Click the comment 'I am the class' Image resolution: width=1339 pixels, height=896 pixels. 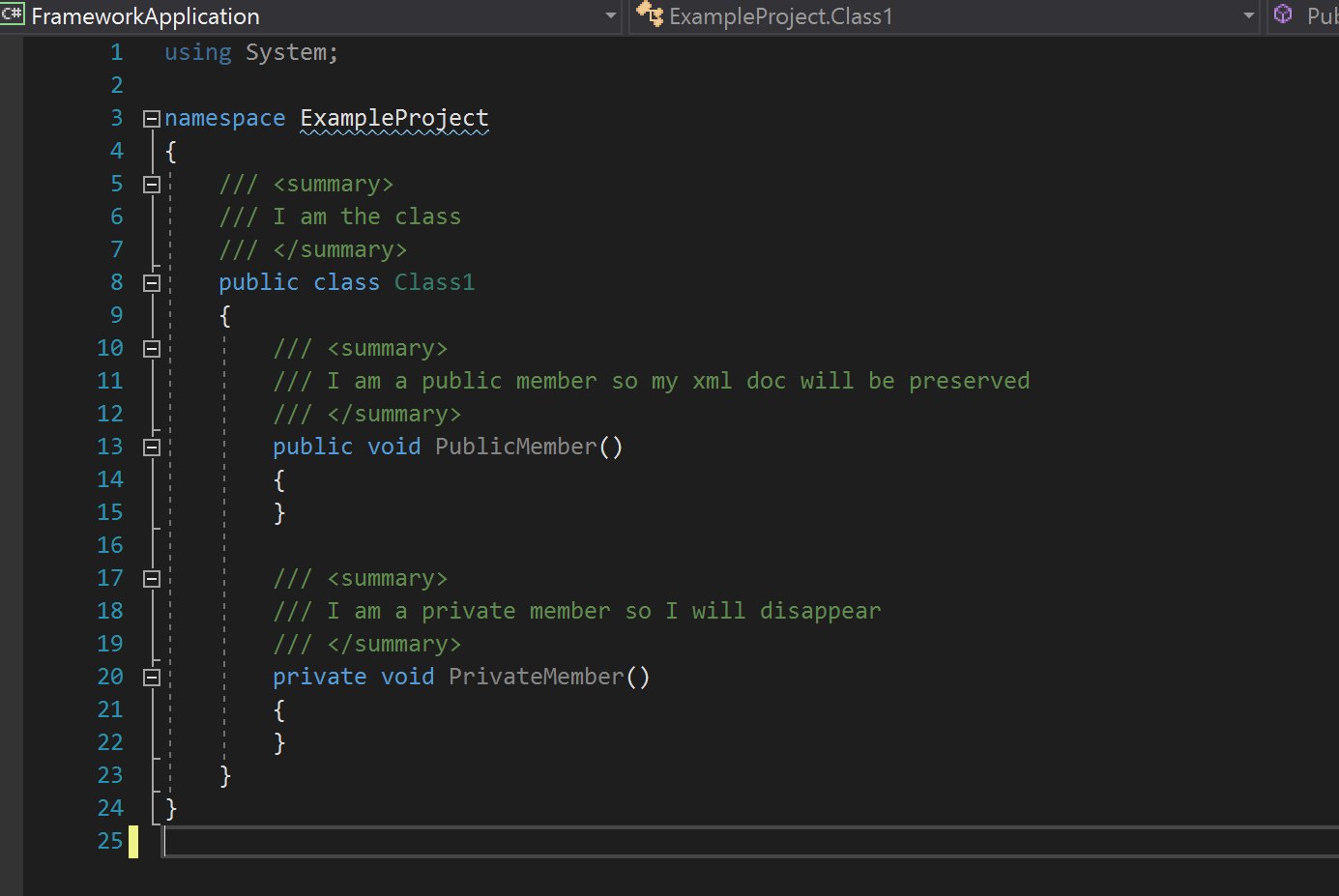point(367,217)
